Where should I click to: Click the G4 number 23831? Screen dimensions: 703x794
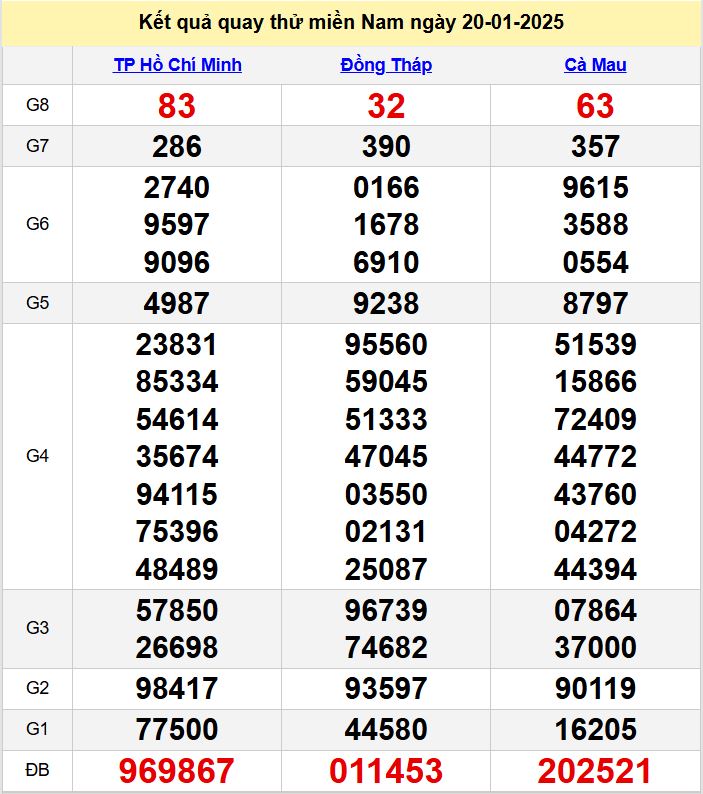(x=177, y=344)
